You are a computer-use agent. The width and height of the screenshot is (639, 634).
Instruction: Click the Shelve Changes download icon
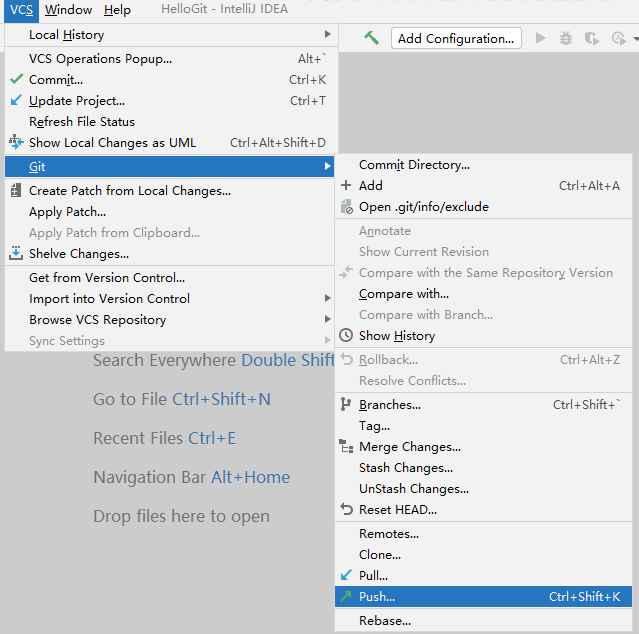click(x=16, y=253)
